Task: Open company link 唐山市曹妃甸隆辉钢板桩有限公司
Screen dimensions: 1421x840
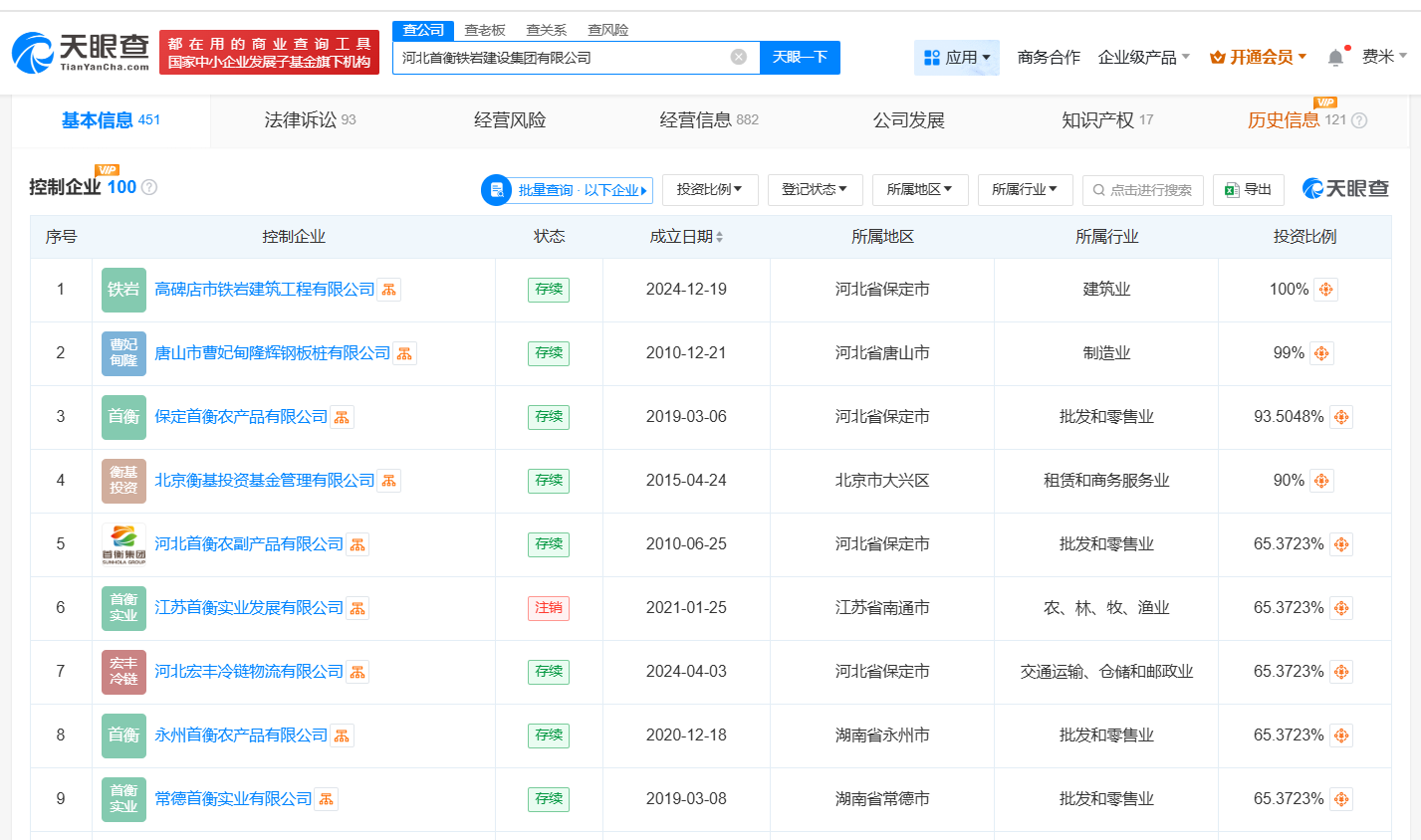Action: 273,353
